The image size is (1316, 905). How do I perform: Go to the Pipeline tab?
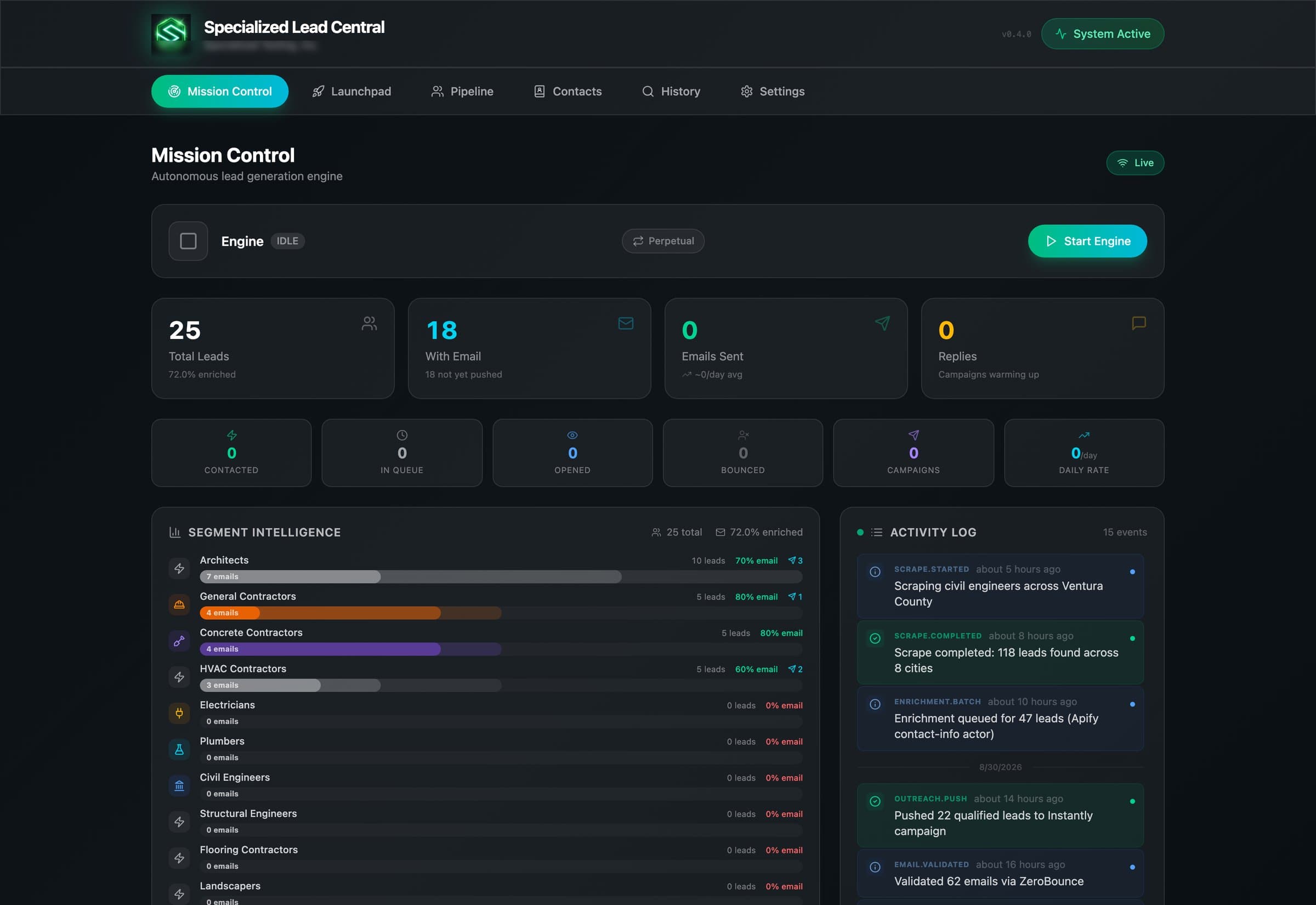pos(462,91)
